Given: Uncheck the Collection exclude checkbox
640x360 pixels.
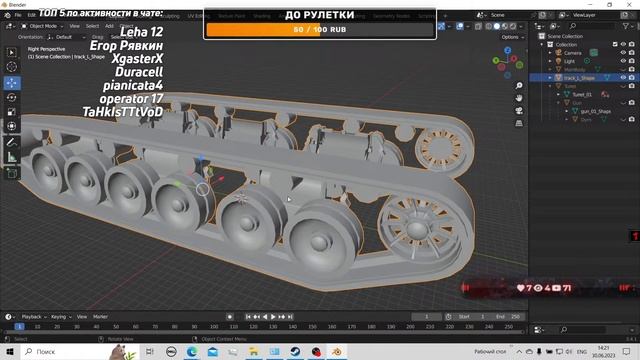Looking at the screenshot, I should pos(615,44).
